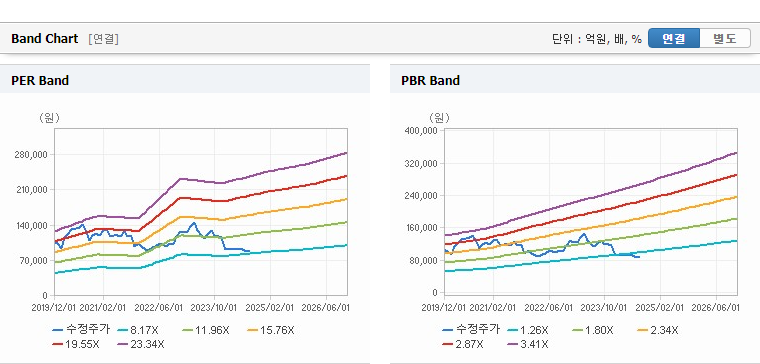Image resolution: width=760 pixels, height=364 pixels.
Task: Click the 320,000 label on PBR chart axis
Action: pyautogui.click(x=422, y=163)
